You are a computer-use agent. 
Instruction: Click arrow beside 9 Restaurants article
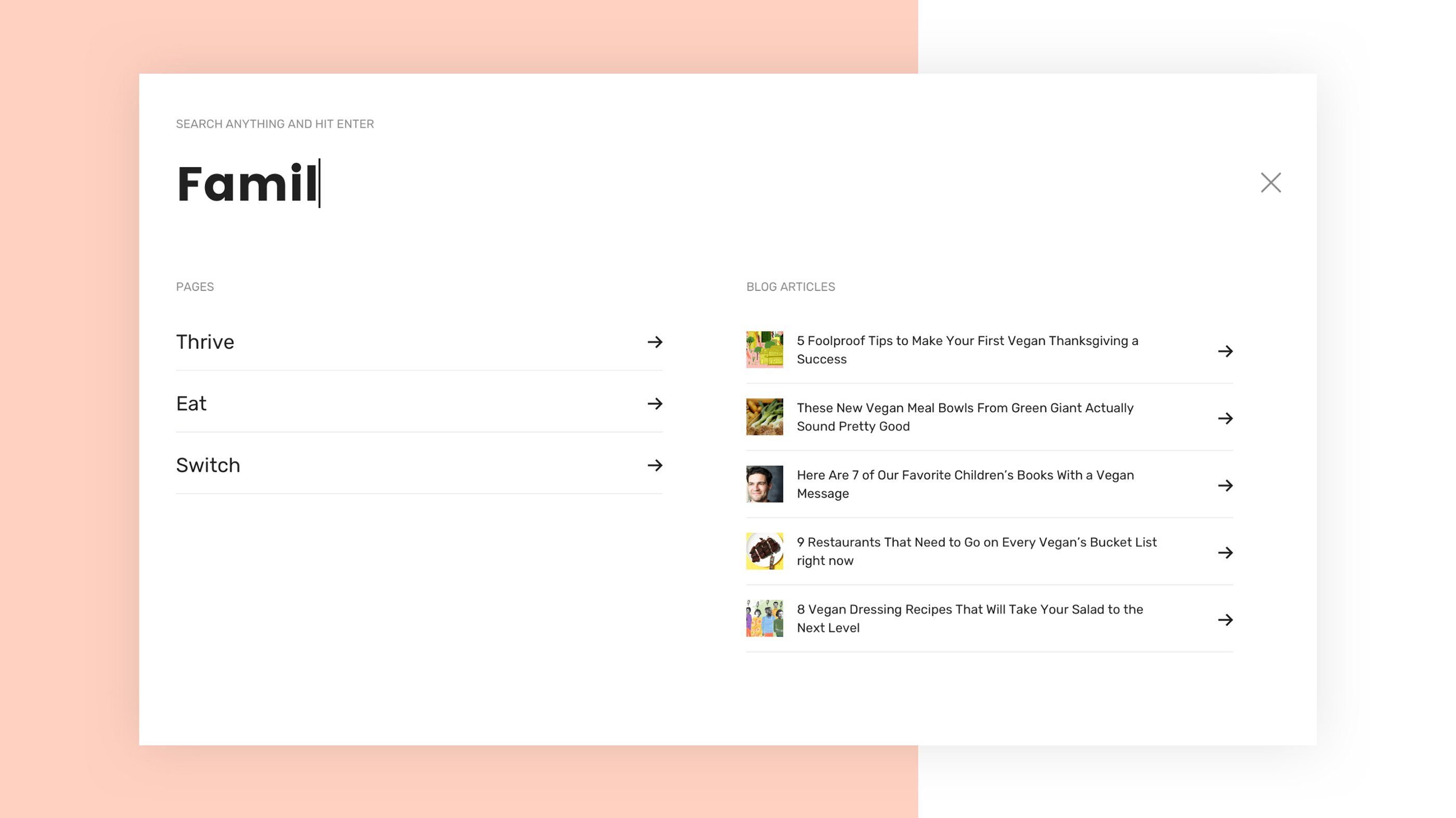tap(1225, 552)
